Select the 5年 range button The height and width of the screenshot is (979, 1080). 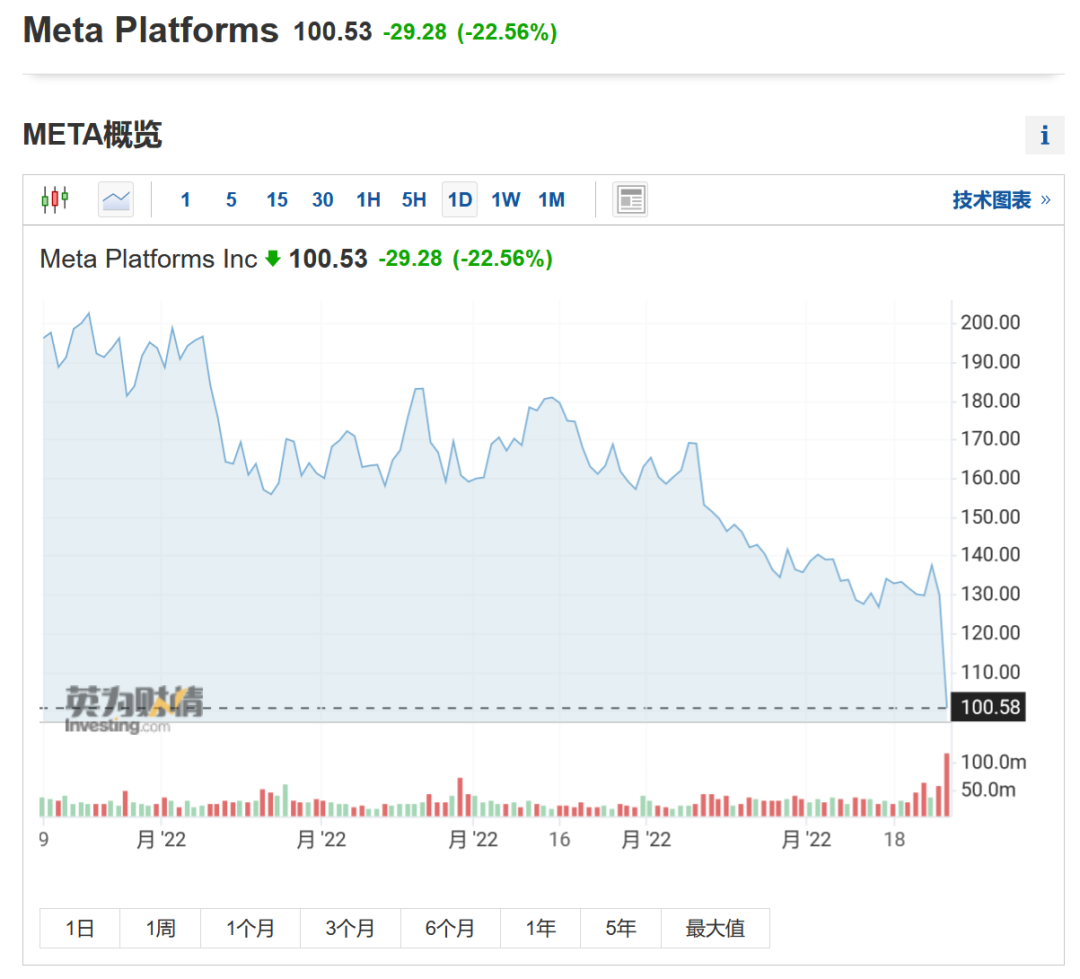pos(620,929)
